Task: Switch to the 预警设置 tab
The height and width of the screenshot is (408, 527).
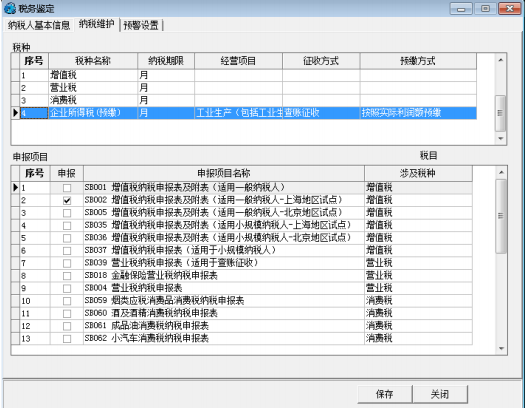Action: 141,25
